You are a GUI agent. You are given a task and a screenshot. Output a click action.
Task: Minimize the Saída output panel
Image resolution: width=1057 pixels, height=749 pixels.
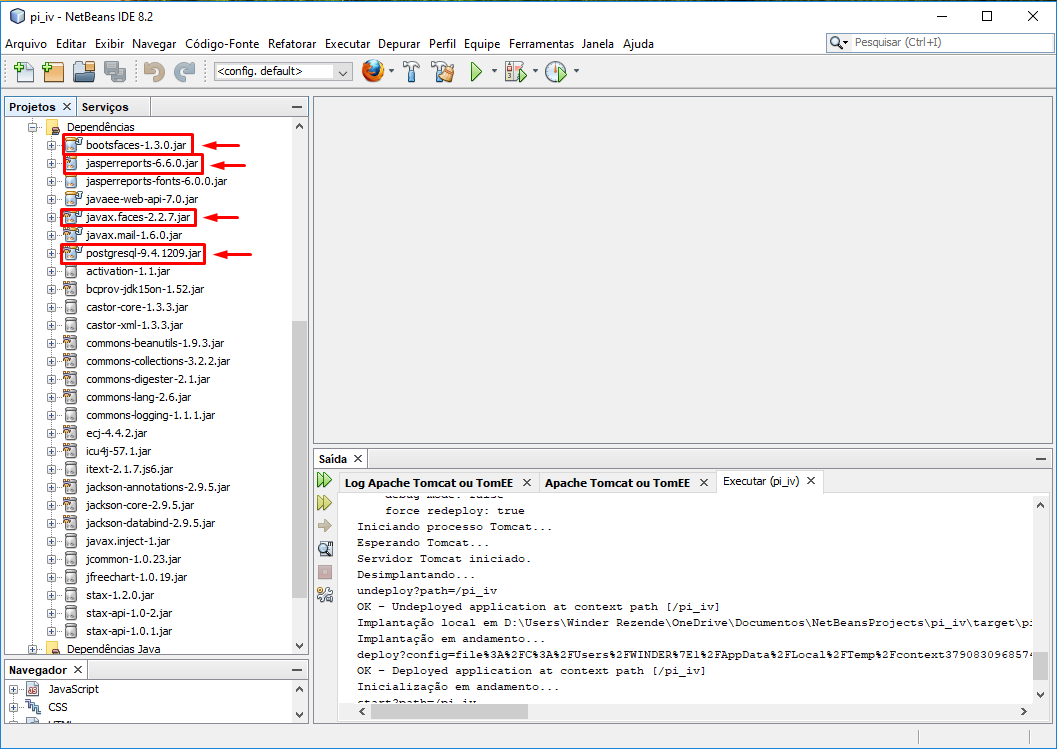[x=1041, y=459]
